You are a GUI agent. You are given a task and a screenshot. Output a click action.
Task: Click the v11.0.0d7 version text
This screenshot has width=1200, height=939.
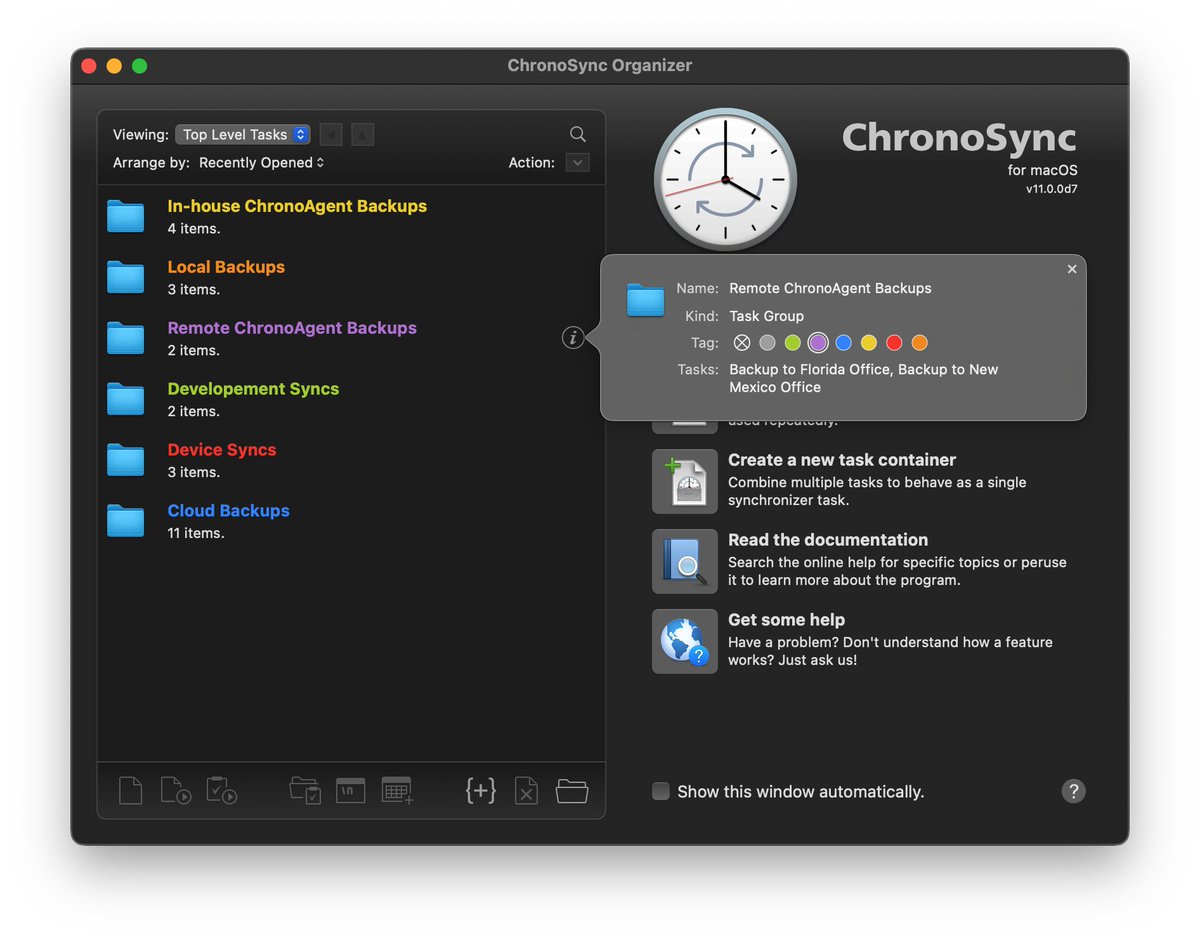click(1051, 188)
